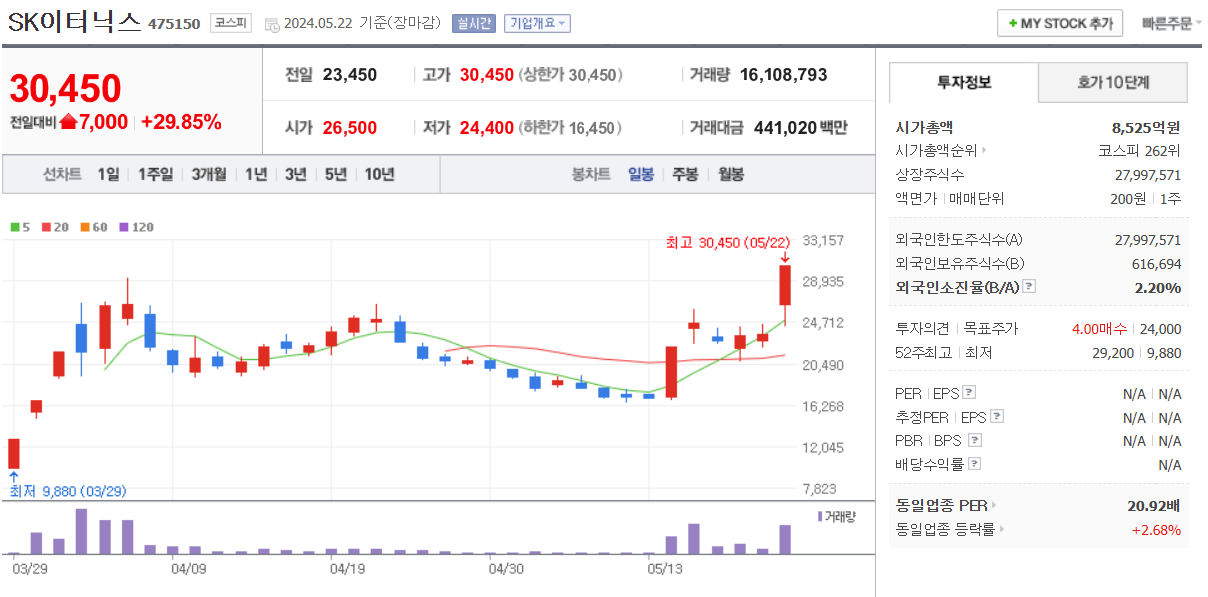Click the MY STOCK 추가 button
The width and height of the screenshot is (1208, 597).
pos(1060,23)
